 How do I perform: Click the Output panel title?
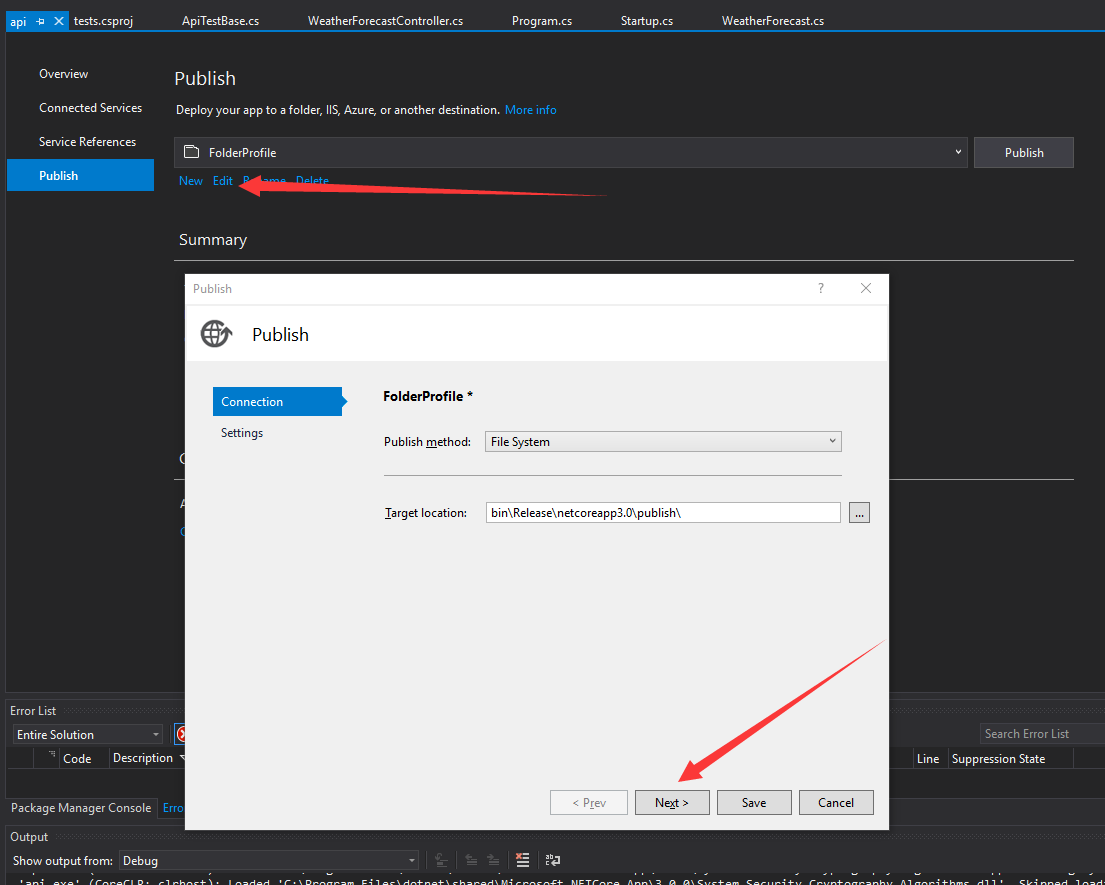click(29, 837)
